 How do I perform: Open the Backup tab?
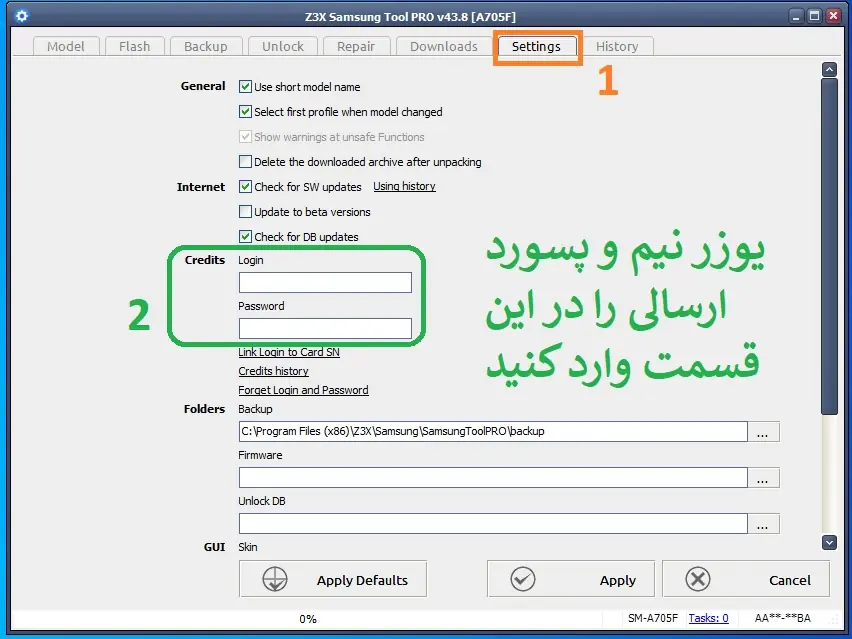coord(205,46)
